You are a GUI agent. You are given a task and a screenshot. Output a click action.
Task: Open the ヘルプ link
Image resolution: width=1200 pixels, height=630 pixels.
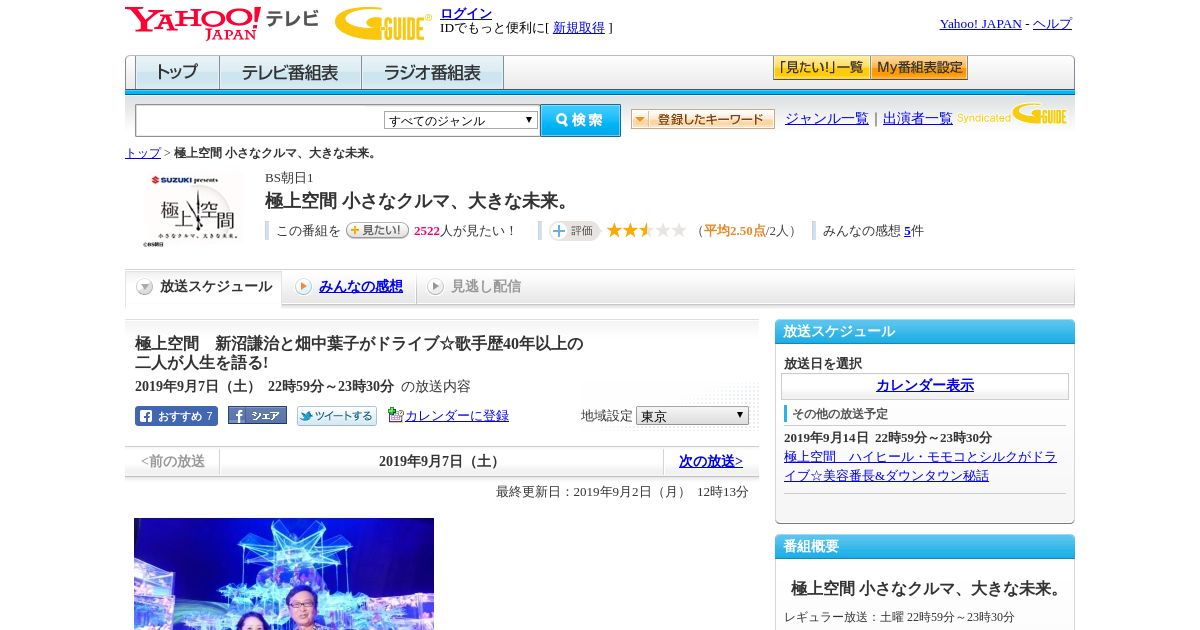[x=1052, y=24]
